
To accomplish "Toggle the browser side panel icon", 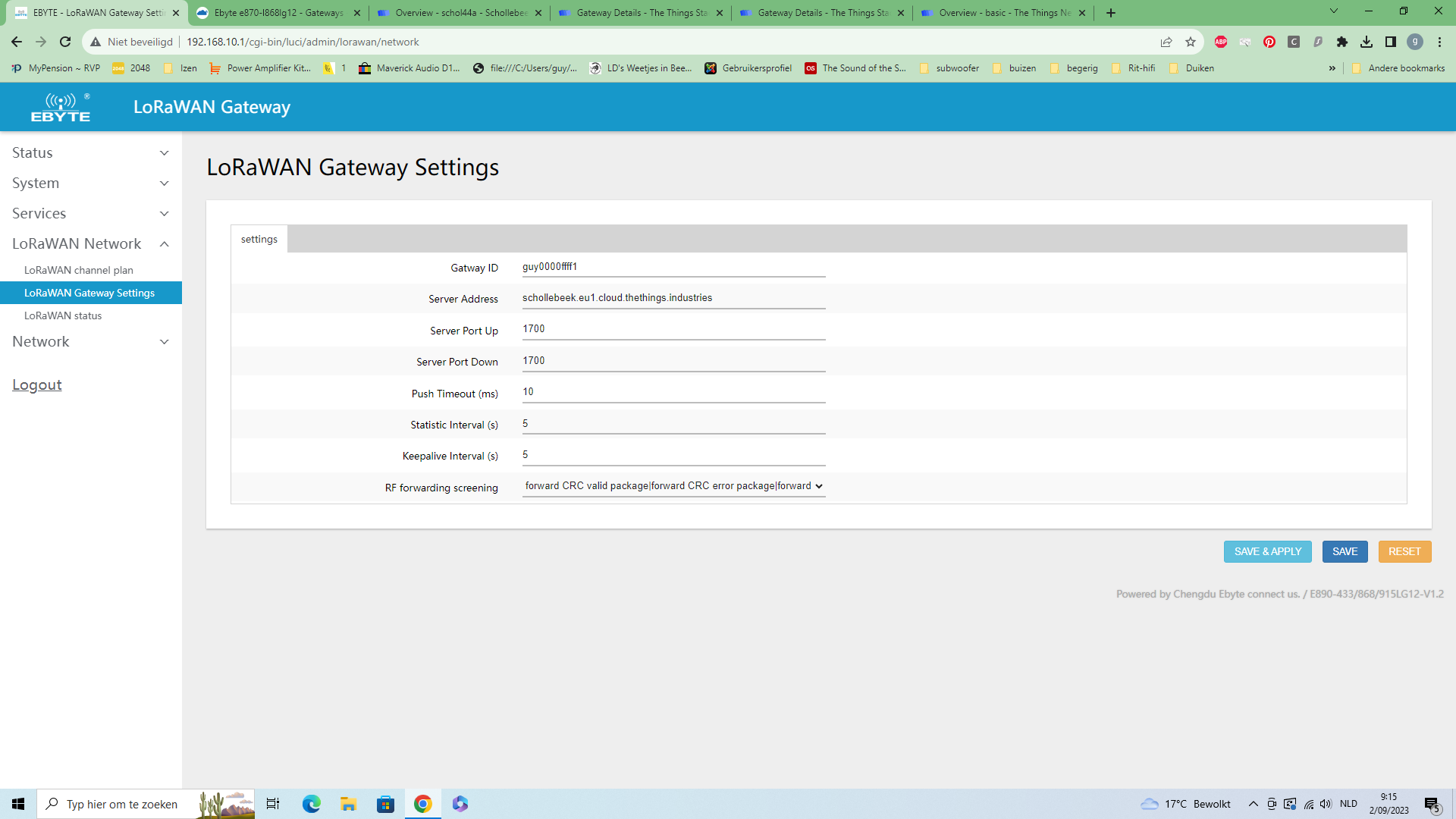I will coord(1391,42).
